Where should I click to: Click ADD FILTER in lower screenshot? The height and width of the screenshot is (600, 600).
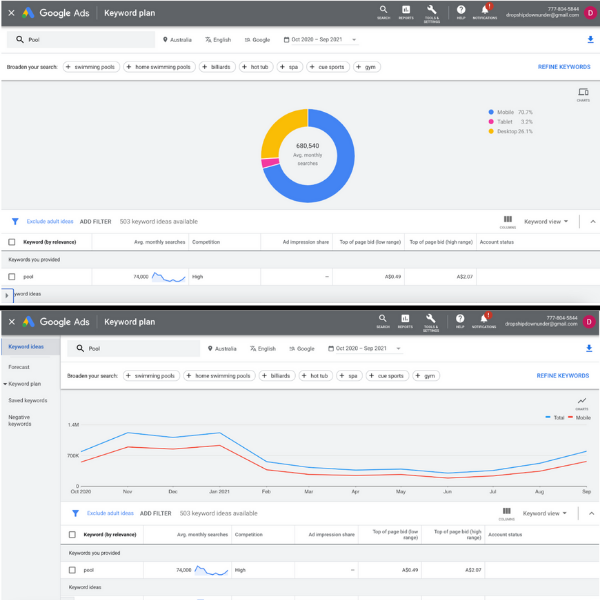pos(155,513)
